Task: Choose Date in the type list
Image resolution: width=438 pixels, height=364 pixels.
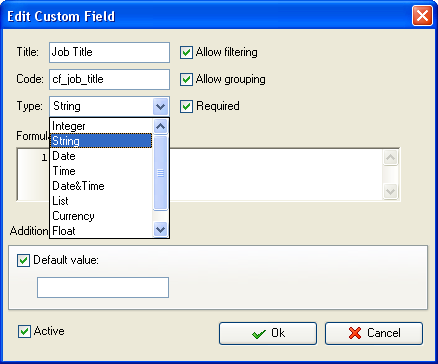Action: coord(101,156)
